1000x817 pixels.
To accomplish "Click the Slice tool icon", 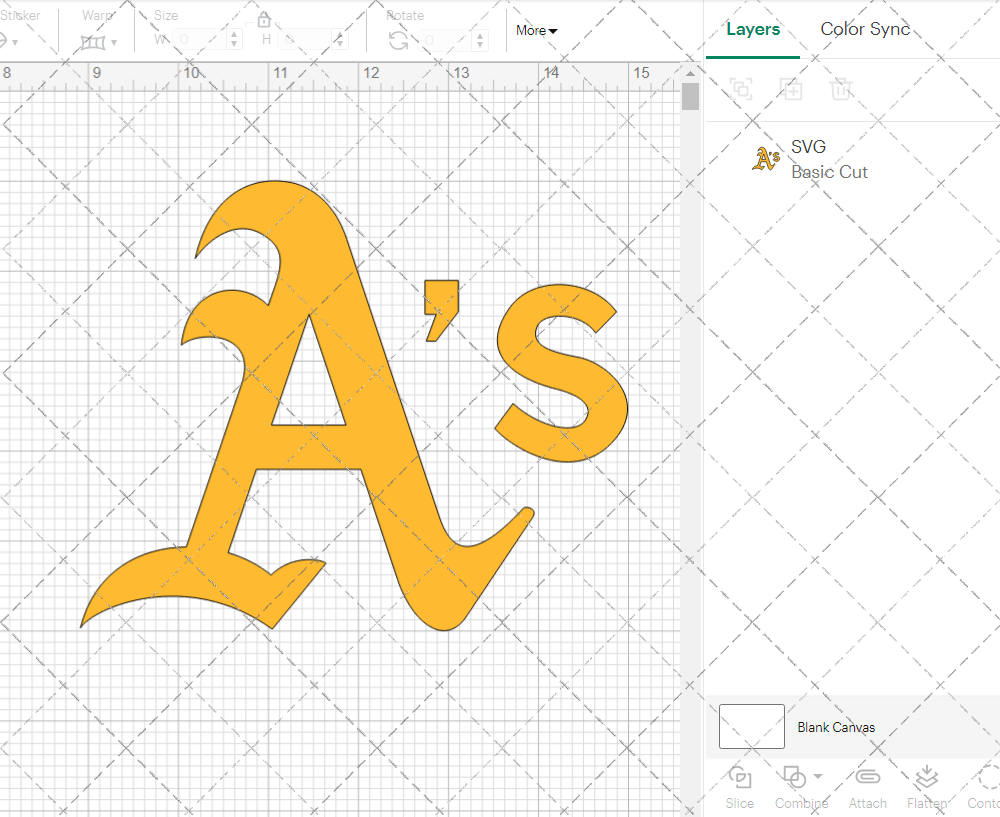I will pyautogui.click(x=740, y=778).
